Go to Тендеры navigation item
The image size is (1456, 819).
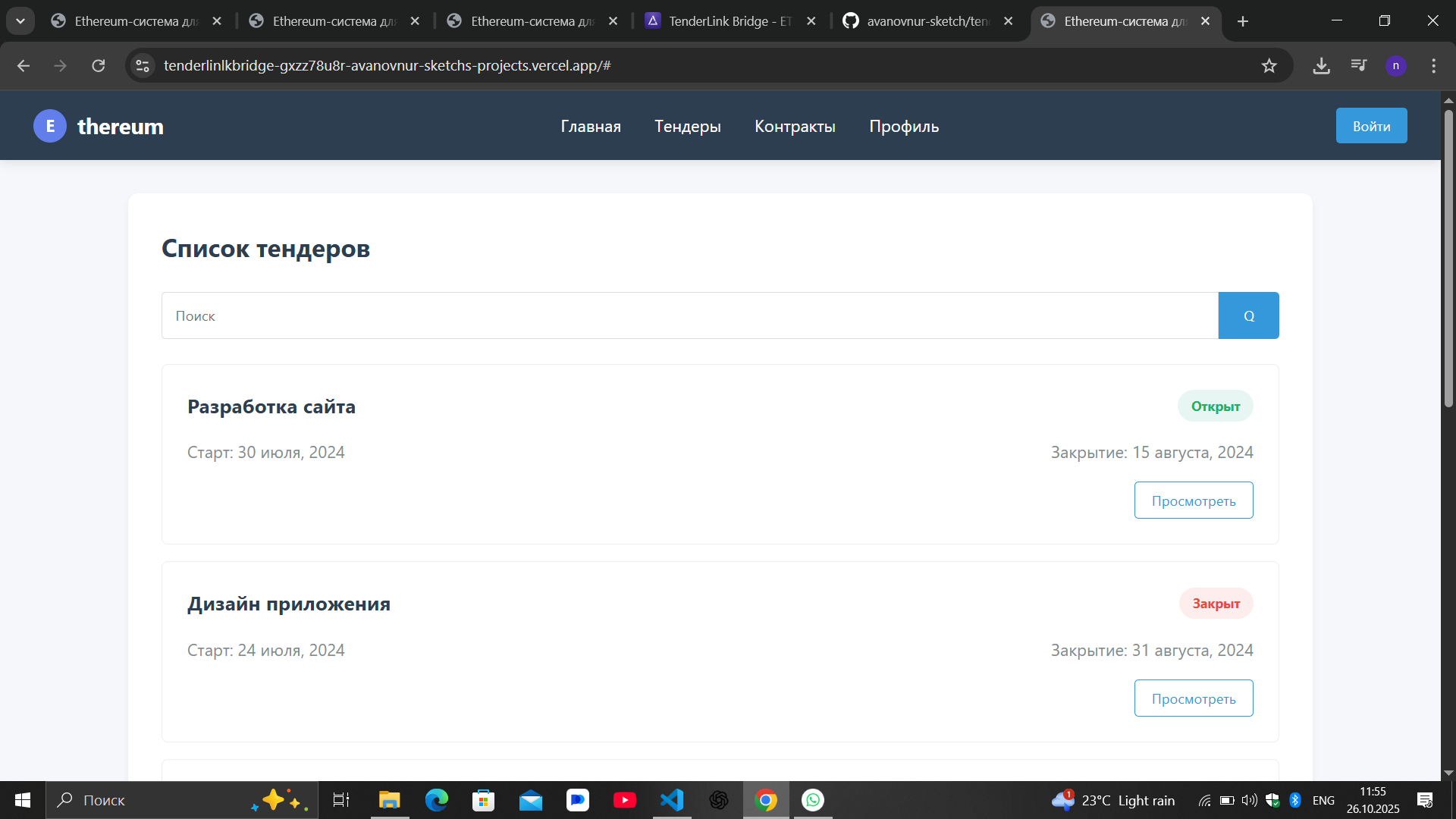[x=687, y=127]
